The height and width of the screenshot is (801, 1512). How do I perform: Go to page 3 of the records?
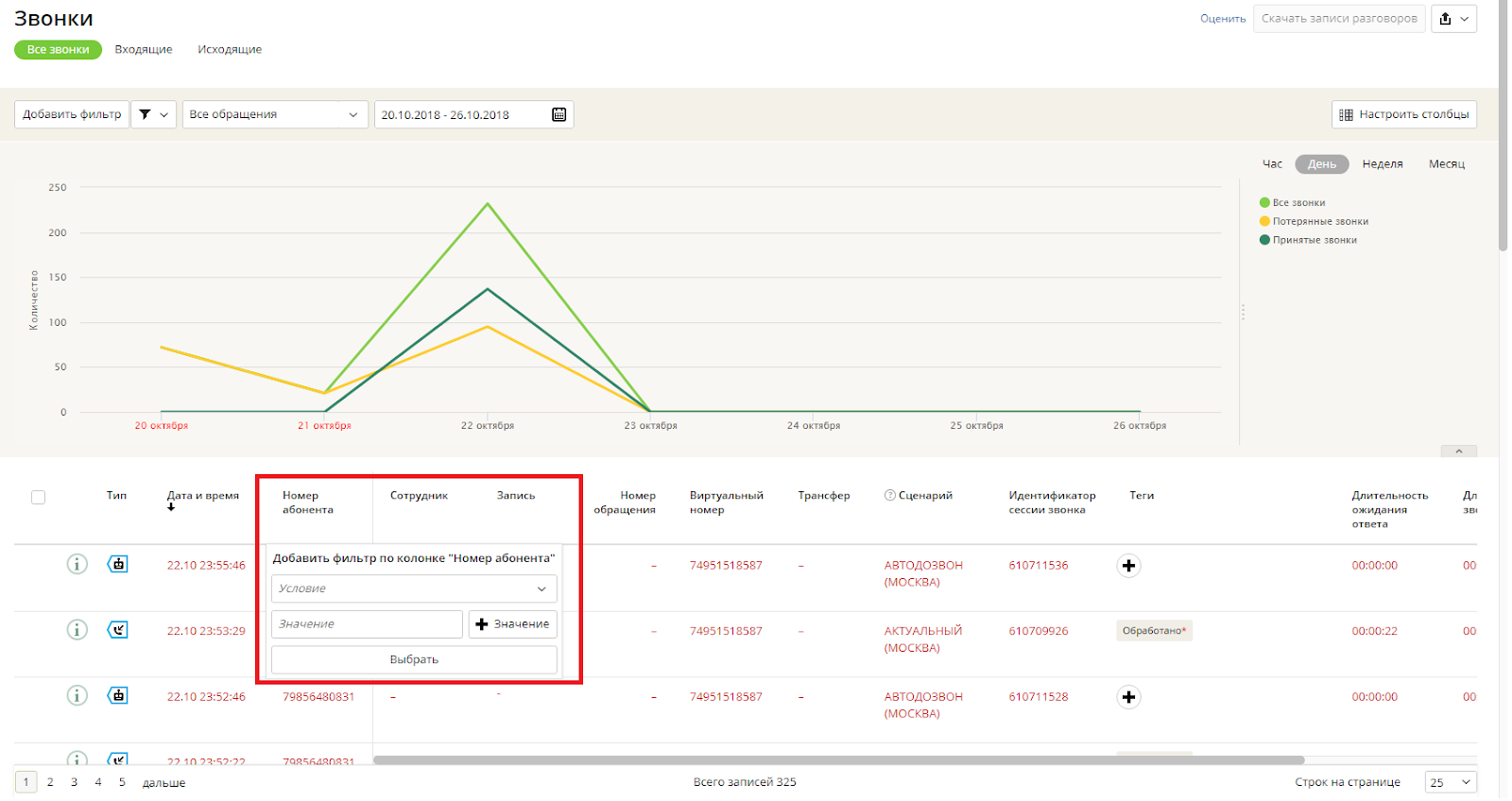pyautogui.click(x=74, y=782)
